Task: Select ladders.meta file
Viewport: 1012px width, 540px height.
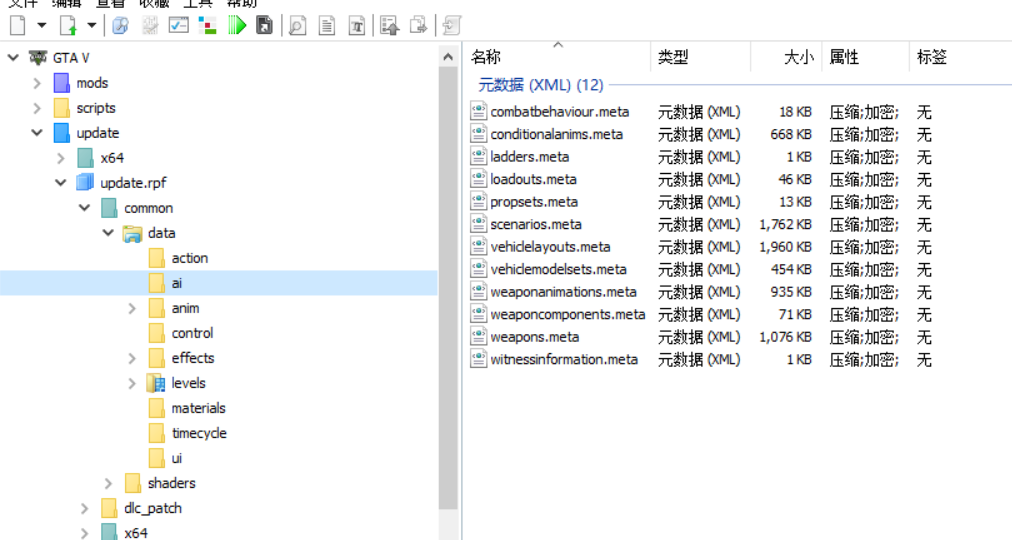Action: (530, 157)
